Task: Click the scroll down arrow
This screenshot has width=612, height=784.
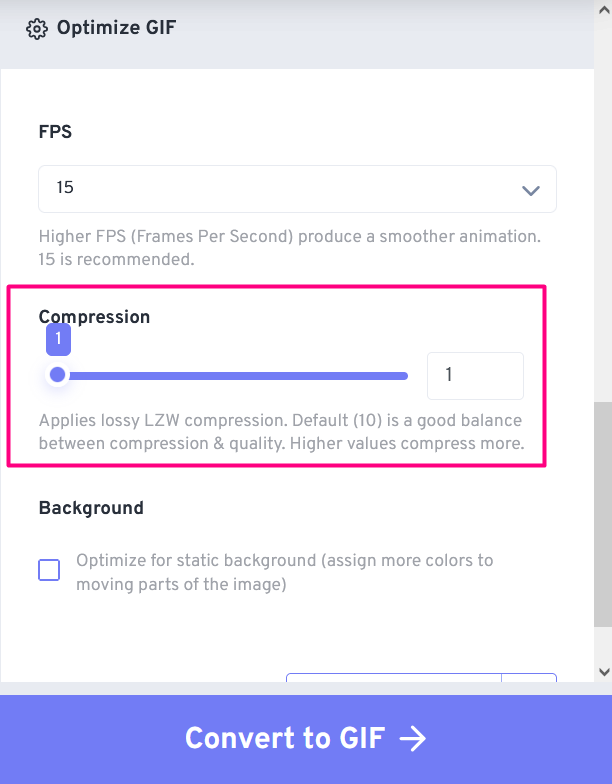Action: 602,672
